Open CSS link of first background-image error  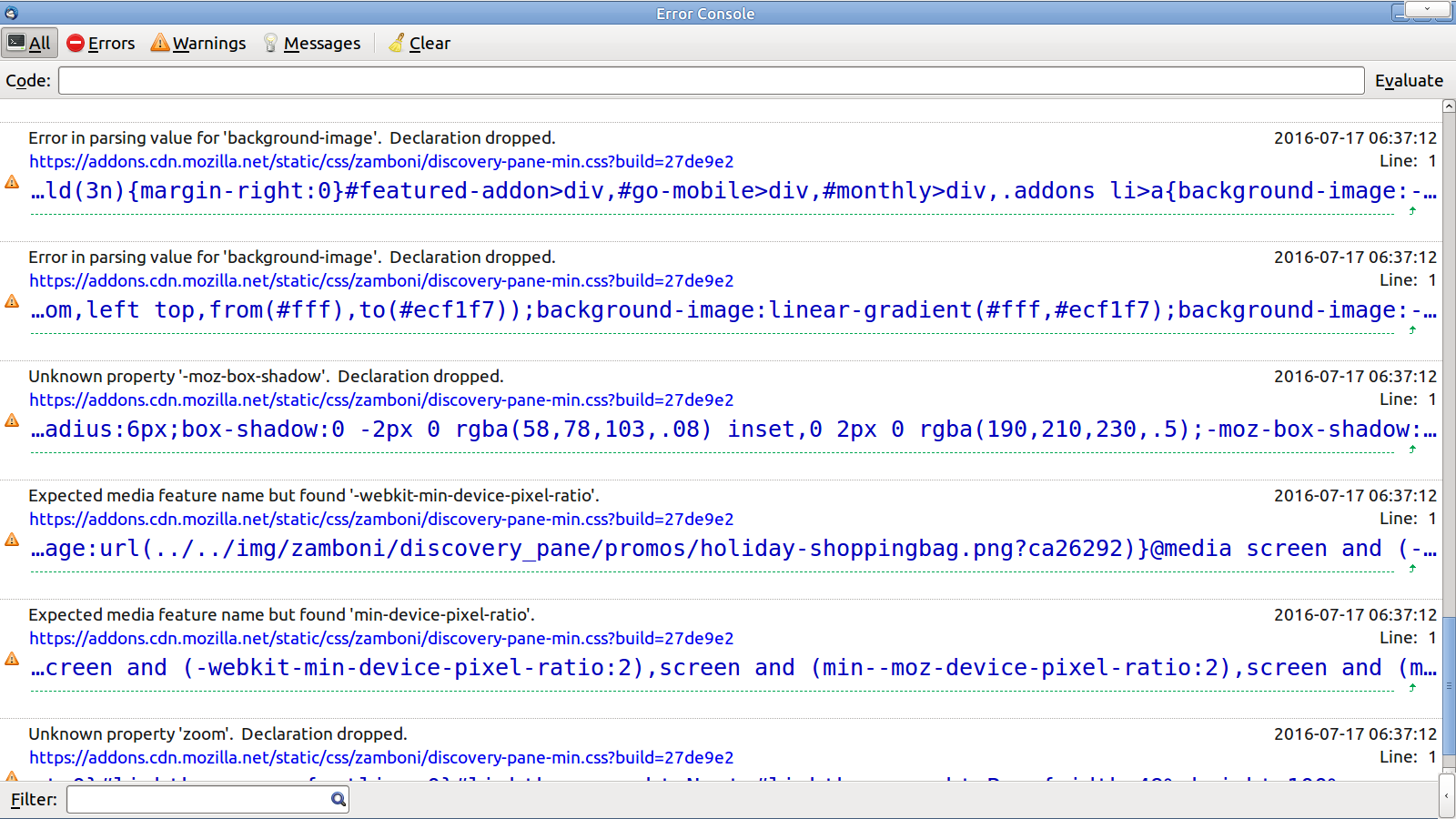381,161
